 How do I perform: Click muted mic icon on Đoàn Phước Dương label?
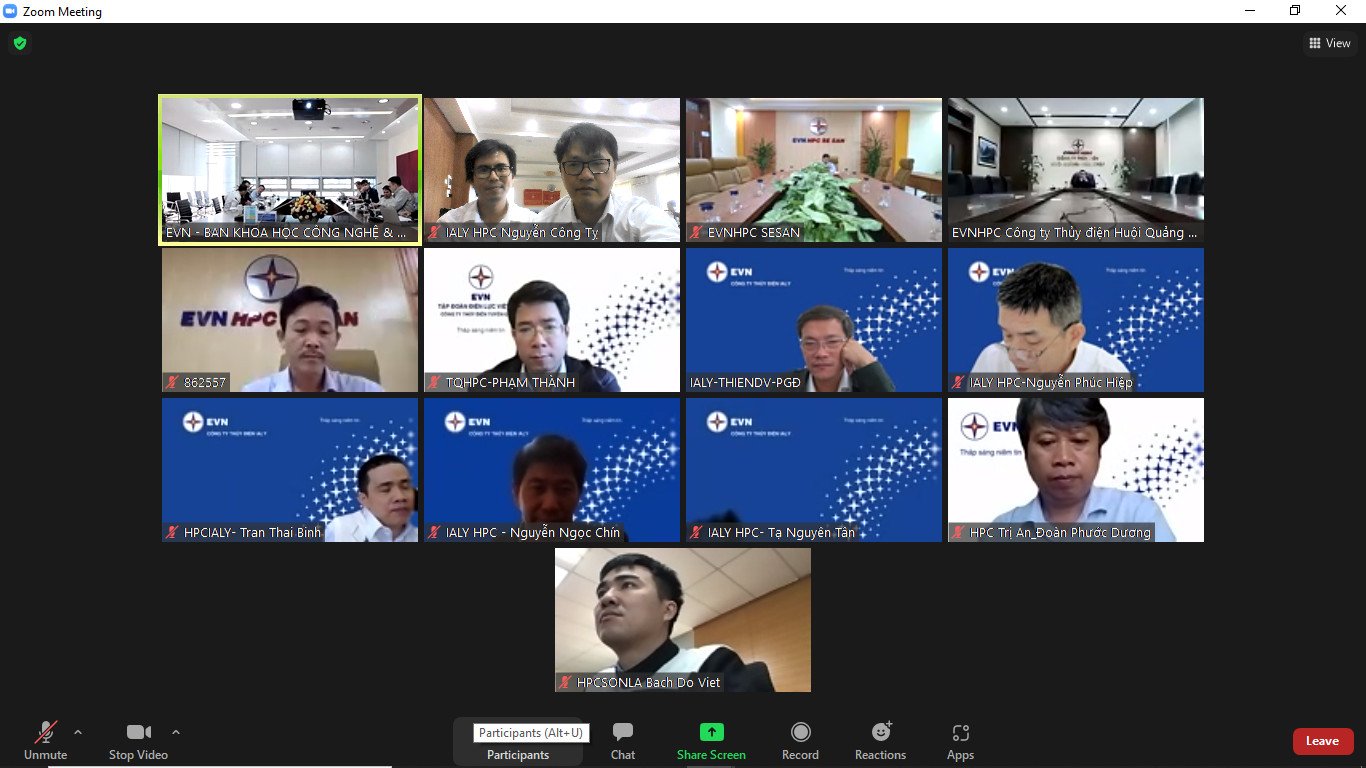click(x=959, y=533)
